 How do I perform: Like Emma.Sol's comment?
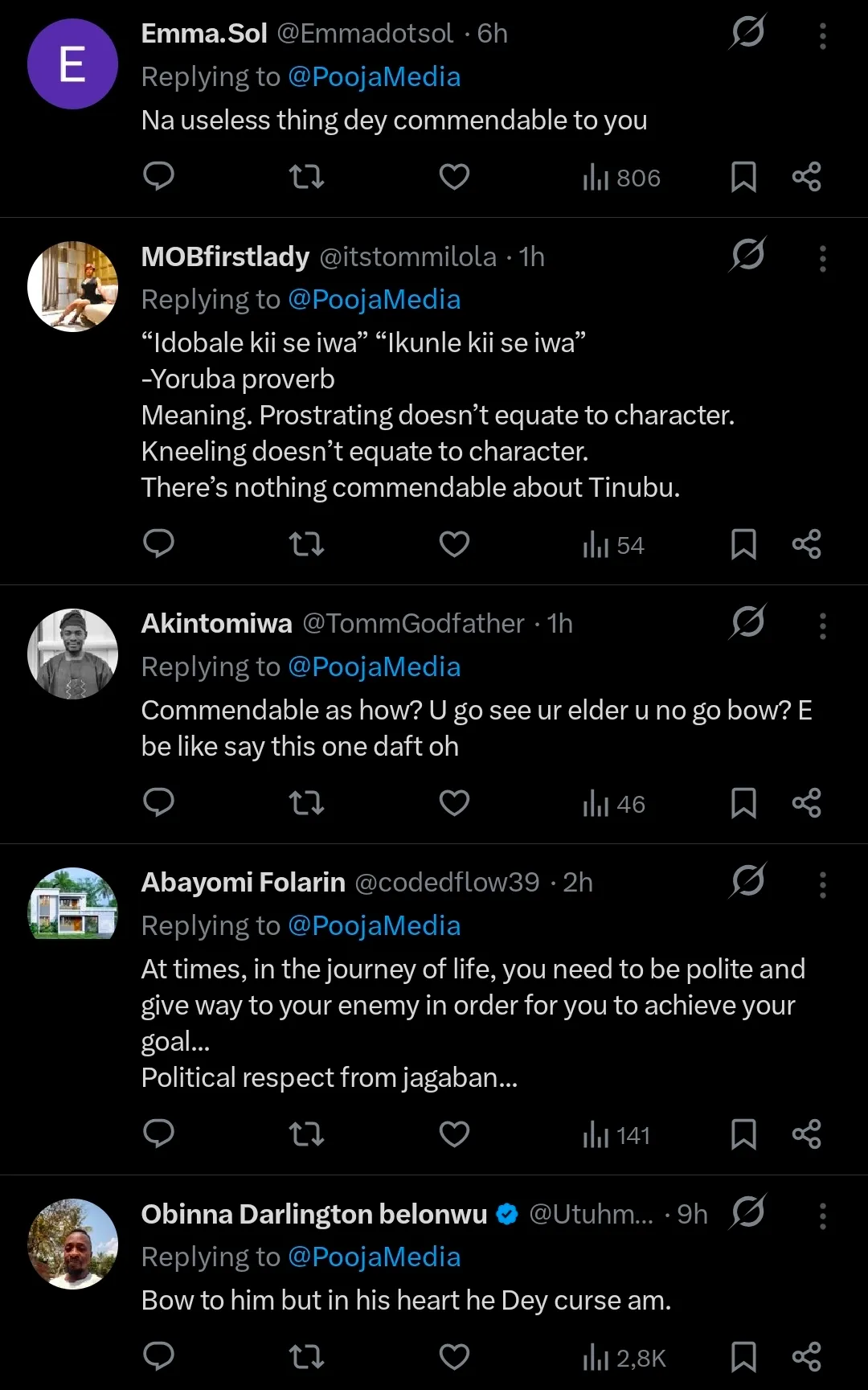pyautogui.click(x=454, y=176)
